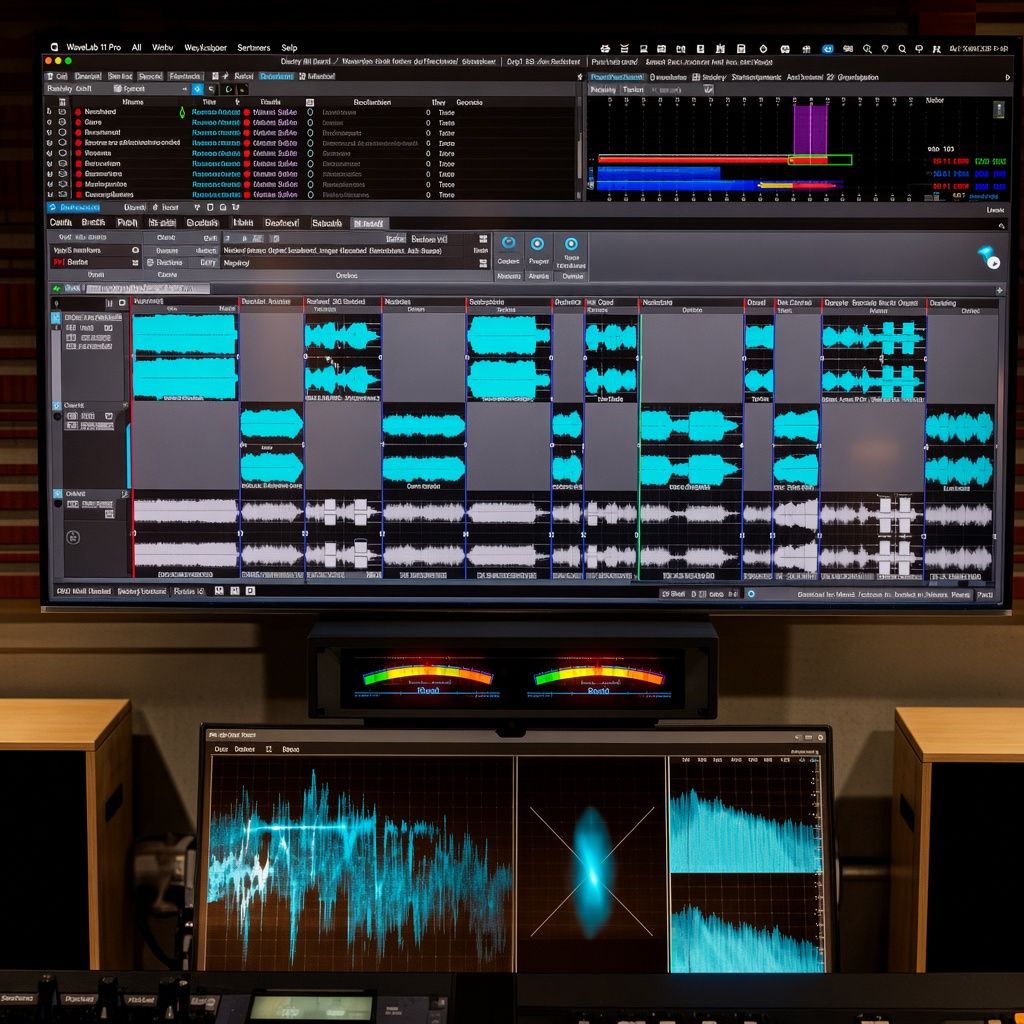
Task: Click the green vertical cursor line in the montage
Action: click(639, 447)
